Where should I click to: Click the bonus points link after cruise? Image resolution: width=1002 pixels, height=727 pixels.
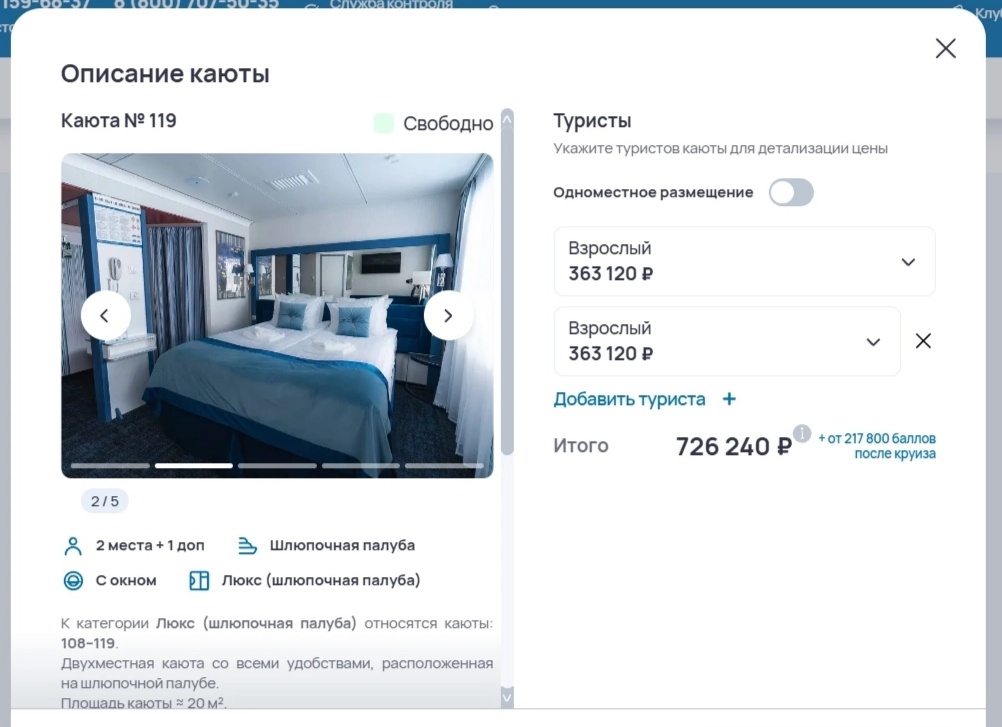point(877,446)
